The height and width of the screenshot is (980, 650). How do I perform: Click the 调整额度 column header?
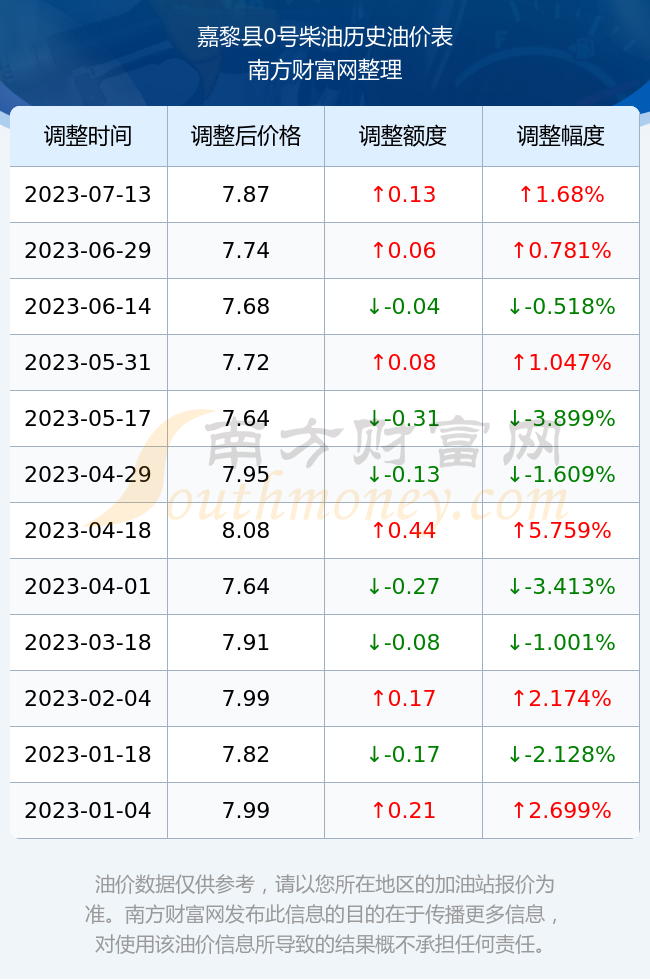point(403,136)
